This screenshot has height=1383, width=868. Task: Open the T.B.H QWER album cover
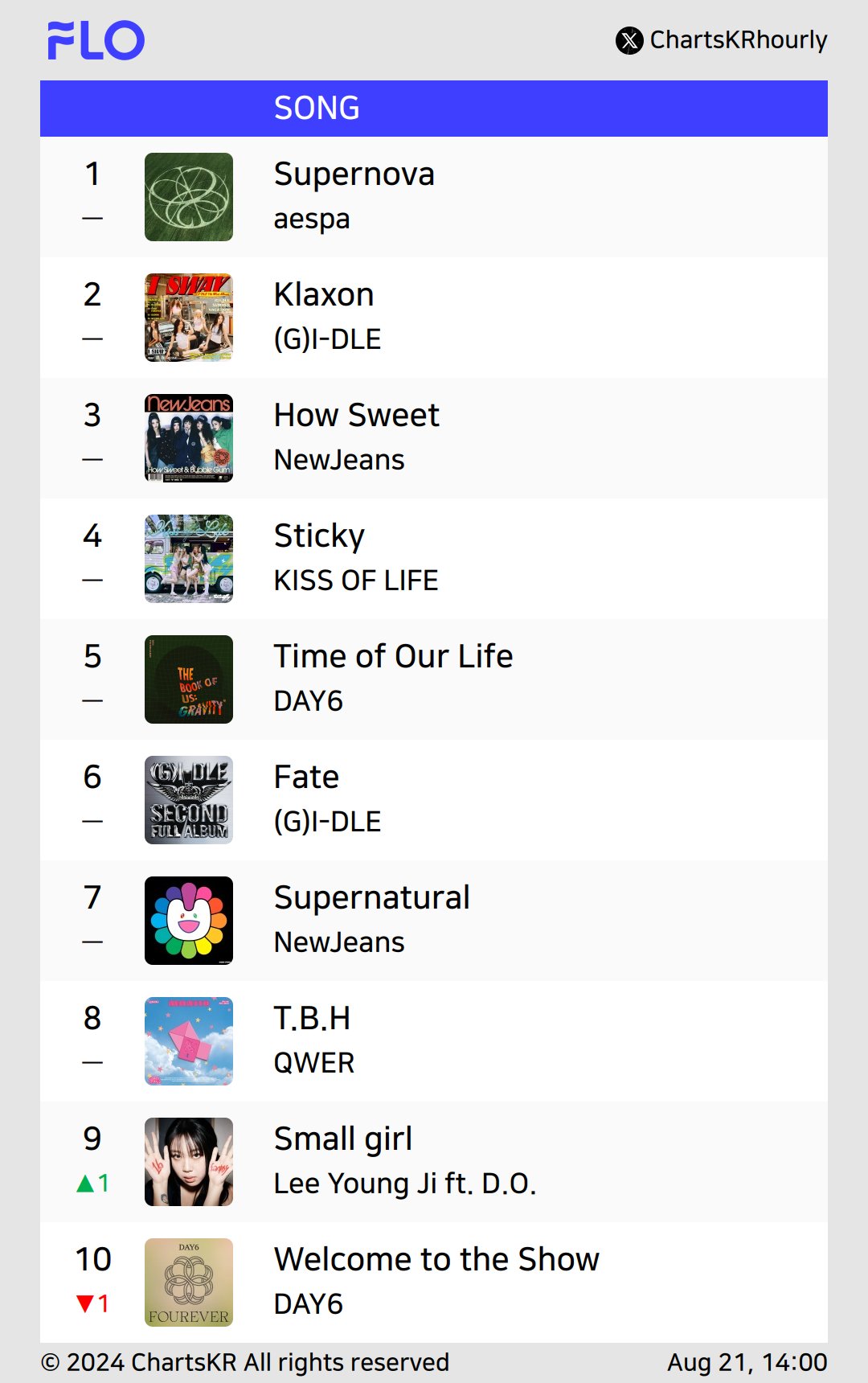(x=189, y=1041)
